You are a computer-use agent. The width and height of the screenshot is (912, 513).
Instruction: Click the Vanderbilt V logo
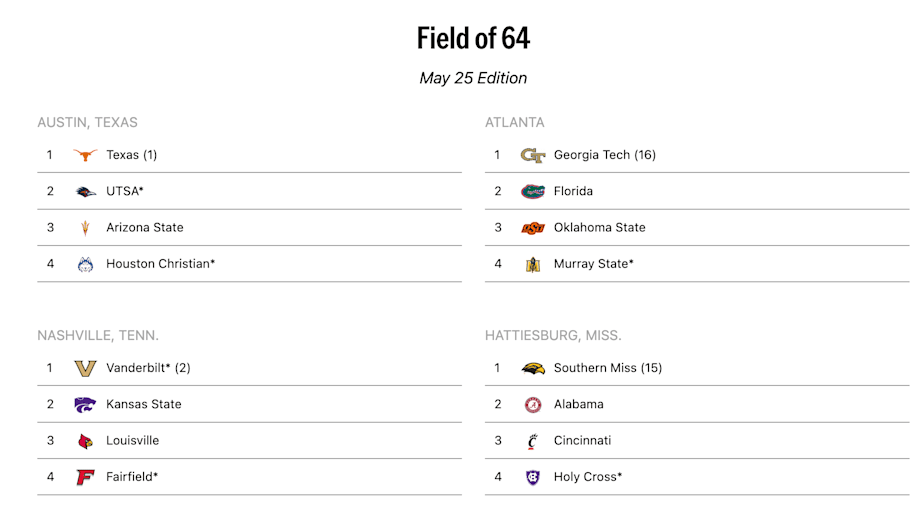click(86, 368)
